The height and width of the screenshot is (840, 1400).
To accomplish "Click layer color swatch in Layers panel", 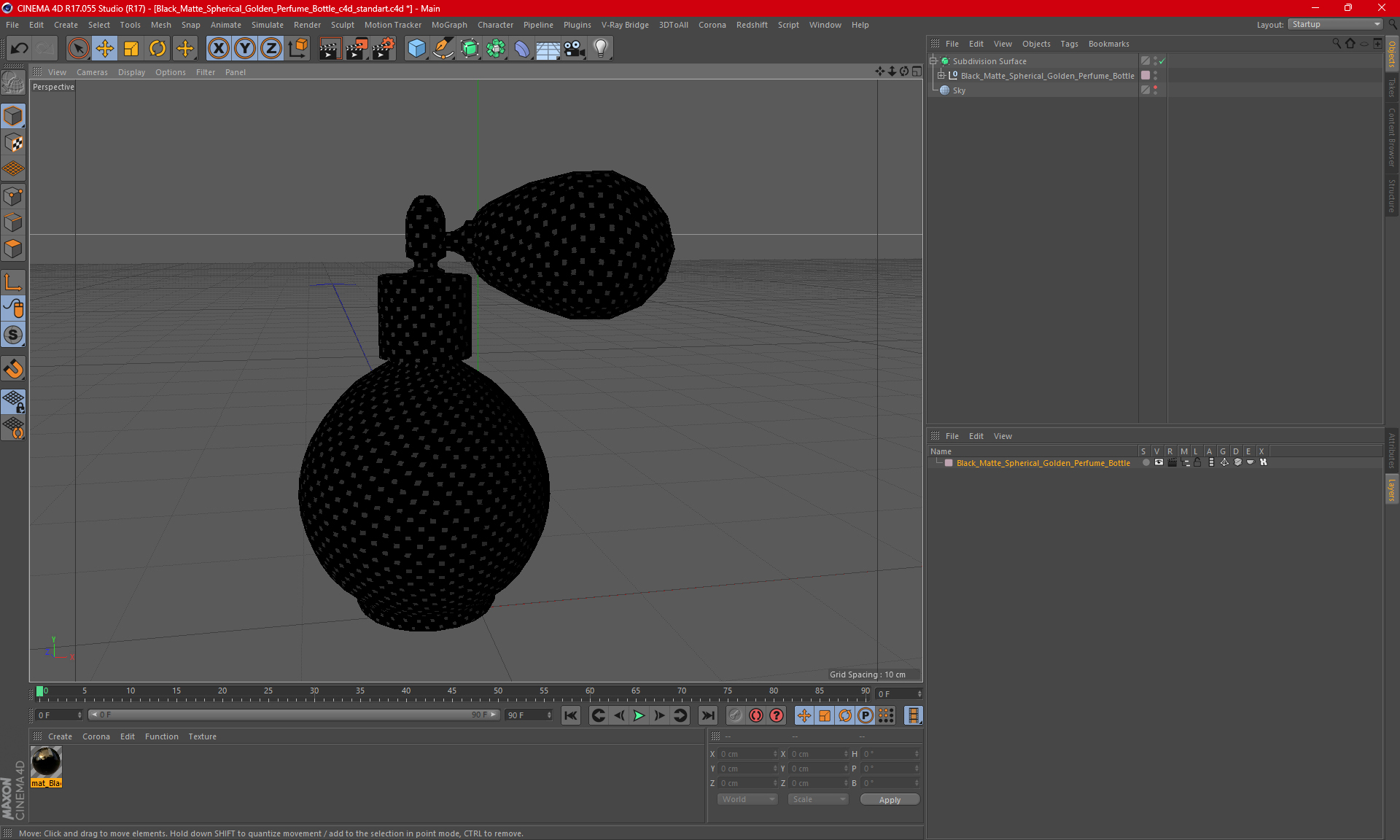I will coord(949,463).
